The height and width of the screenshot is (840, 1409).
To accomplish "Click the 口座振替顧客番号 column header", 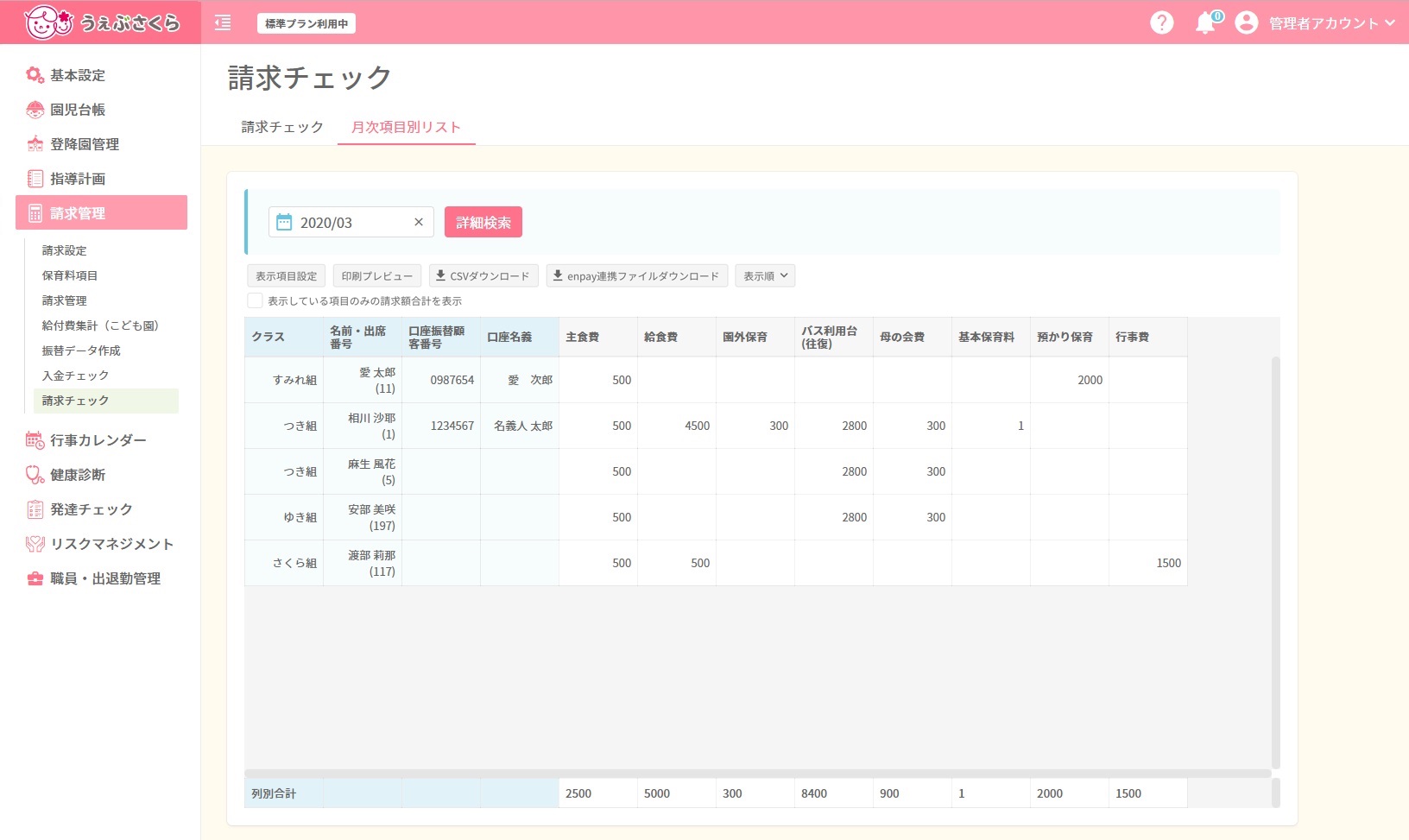I will tap(441, 337).
